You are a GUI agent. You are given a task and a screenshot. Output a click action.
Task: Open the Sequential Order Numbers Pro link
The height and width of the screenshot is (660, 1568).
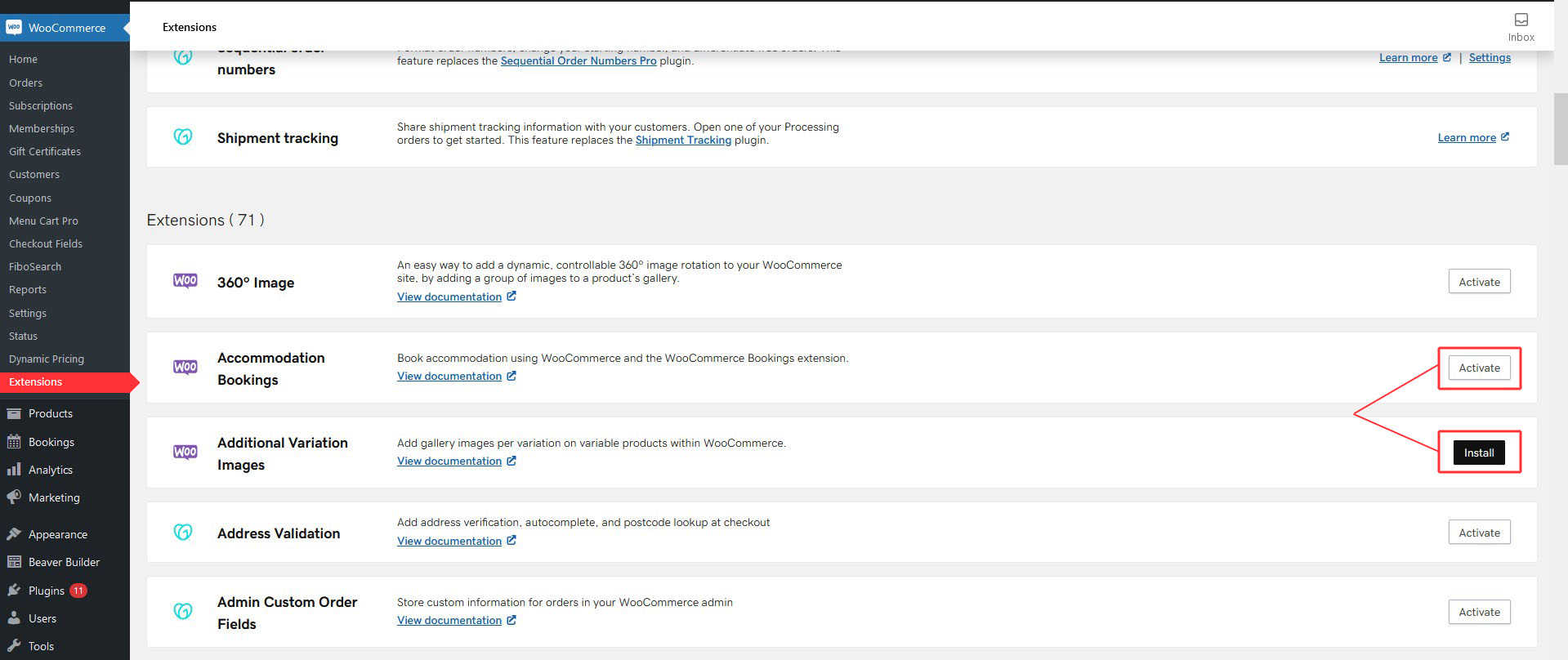[x=579, y=60]
